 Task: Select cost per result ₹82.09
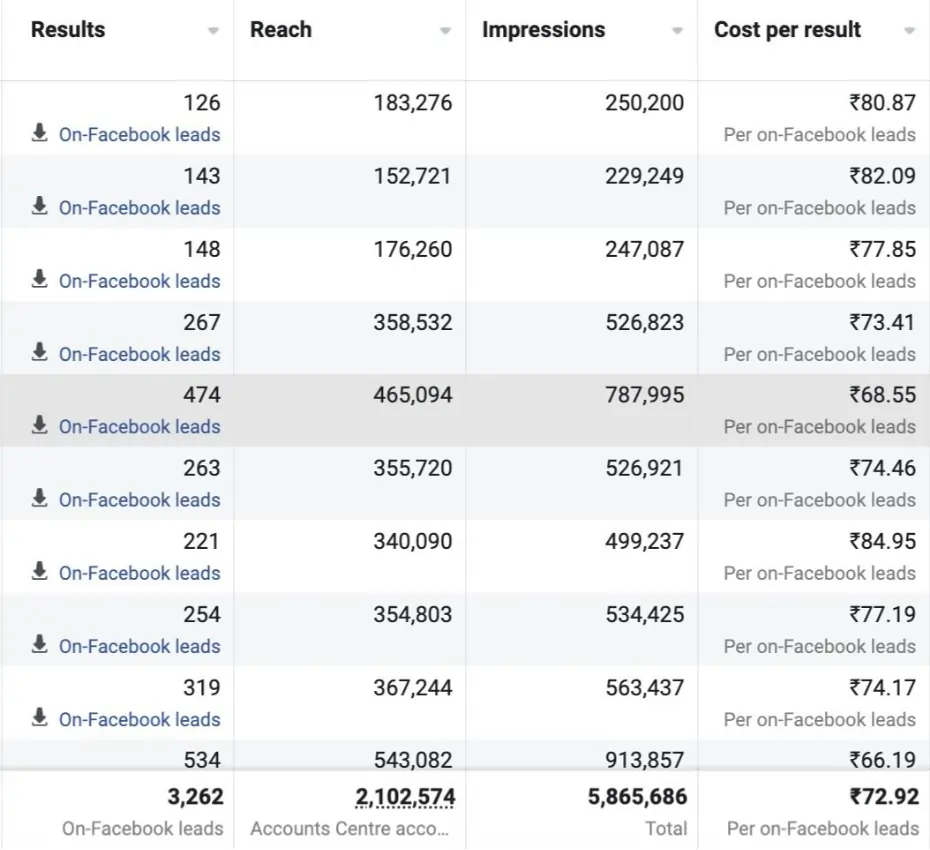tap(883, 176)
